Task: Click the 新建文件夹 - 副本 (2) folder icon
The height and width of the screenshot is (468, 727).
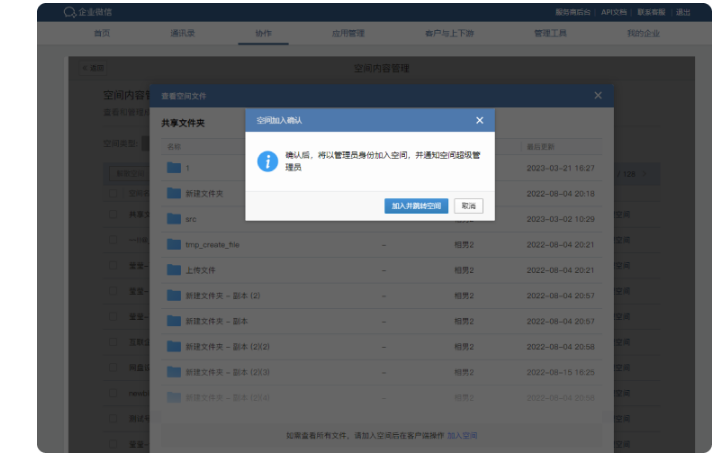Action: tap(174, 295)
